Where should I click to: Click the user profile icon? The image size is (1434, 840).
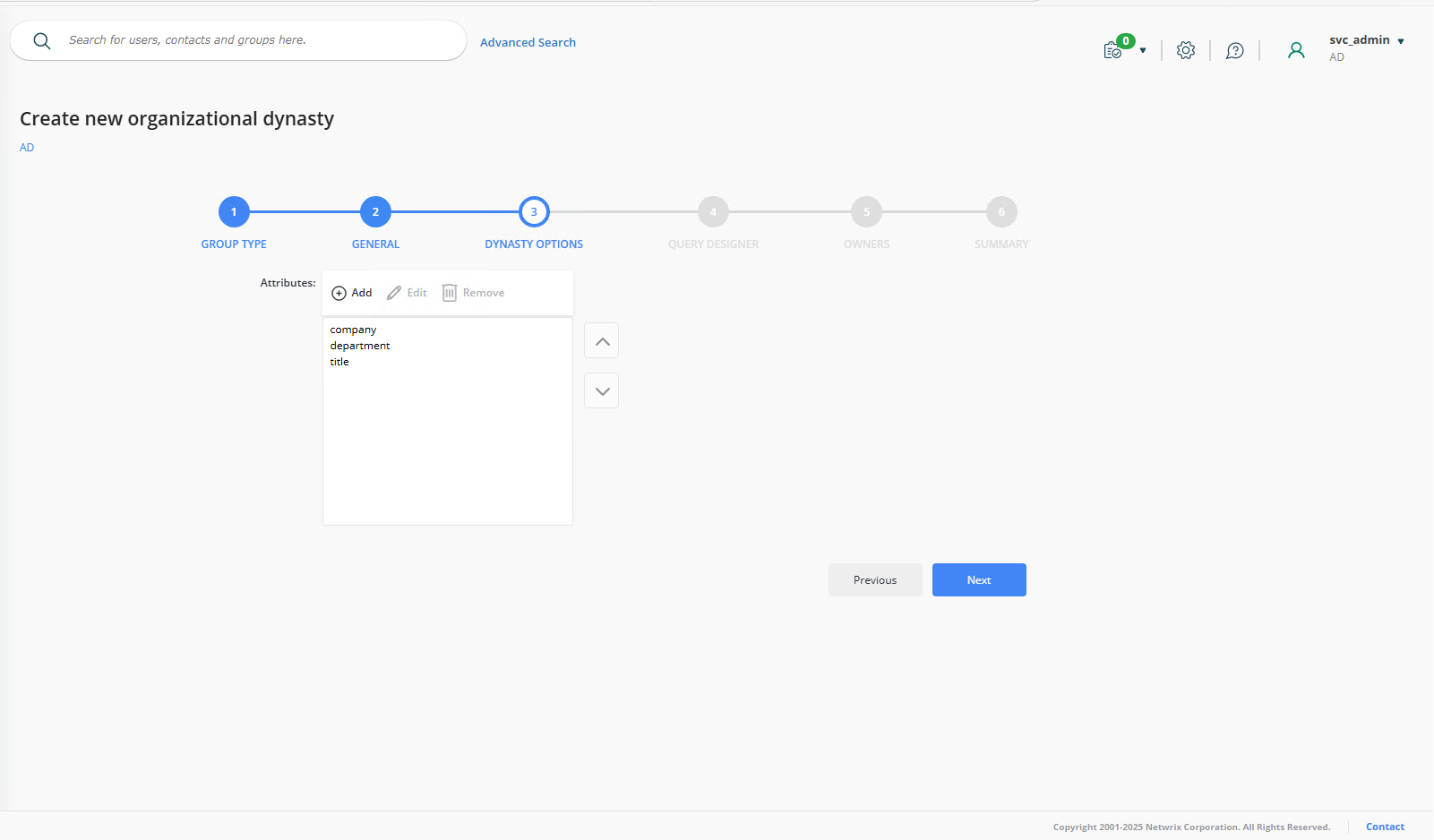click(x=1296, y=50)
